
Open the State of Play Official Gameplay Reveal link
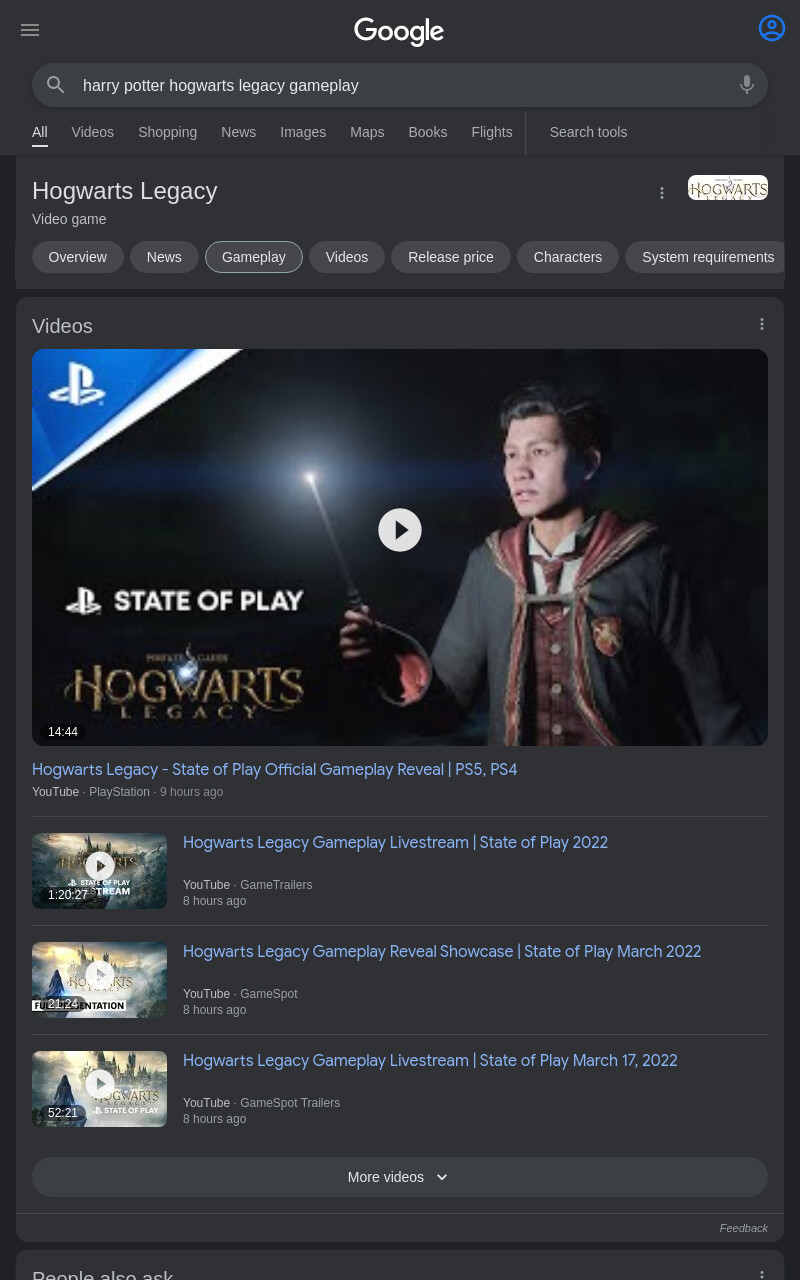(x=275, y=769)
